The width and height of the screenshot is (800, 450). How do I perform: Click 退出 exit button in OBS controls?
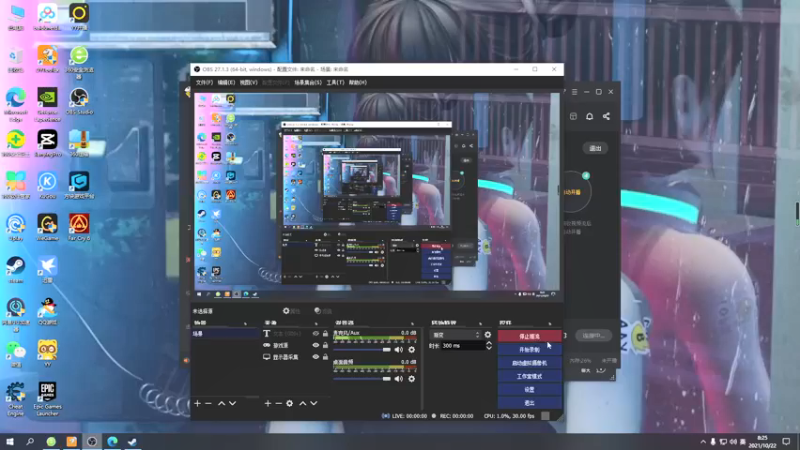coord(529,403)
